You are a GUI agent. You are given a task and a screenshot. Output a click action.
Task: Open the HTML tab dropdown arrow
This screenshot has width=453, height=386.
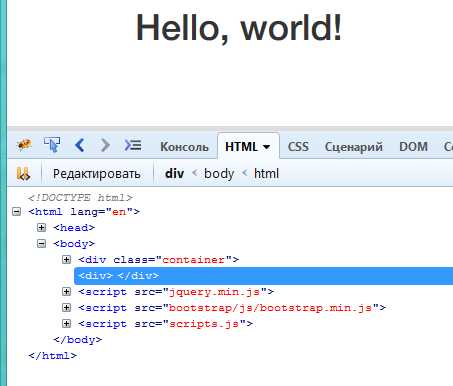[x=266, y=147]
